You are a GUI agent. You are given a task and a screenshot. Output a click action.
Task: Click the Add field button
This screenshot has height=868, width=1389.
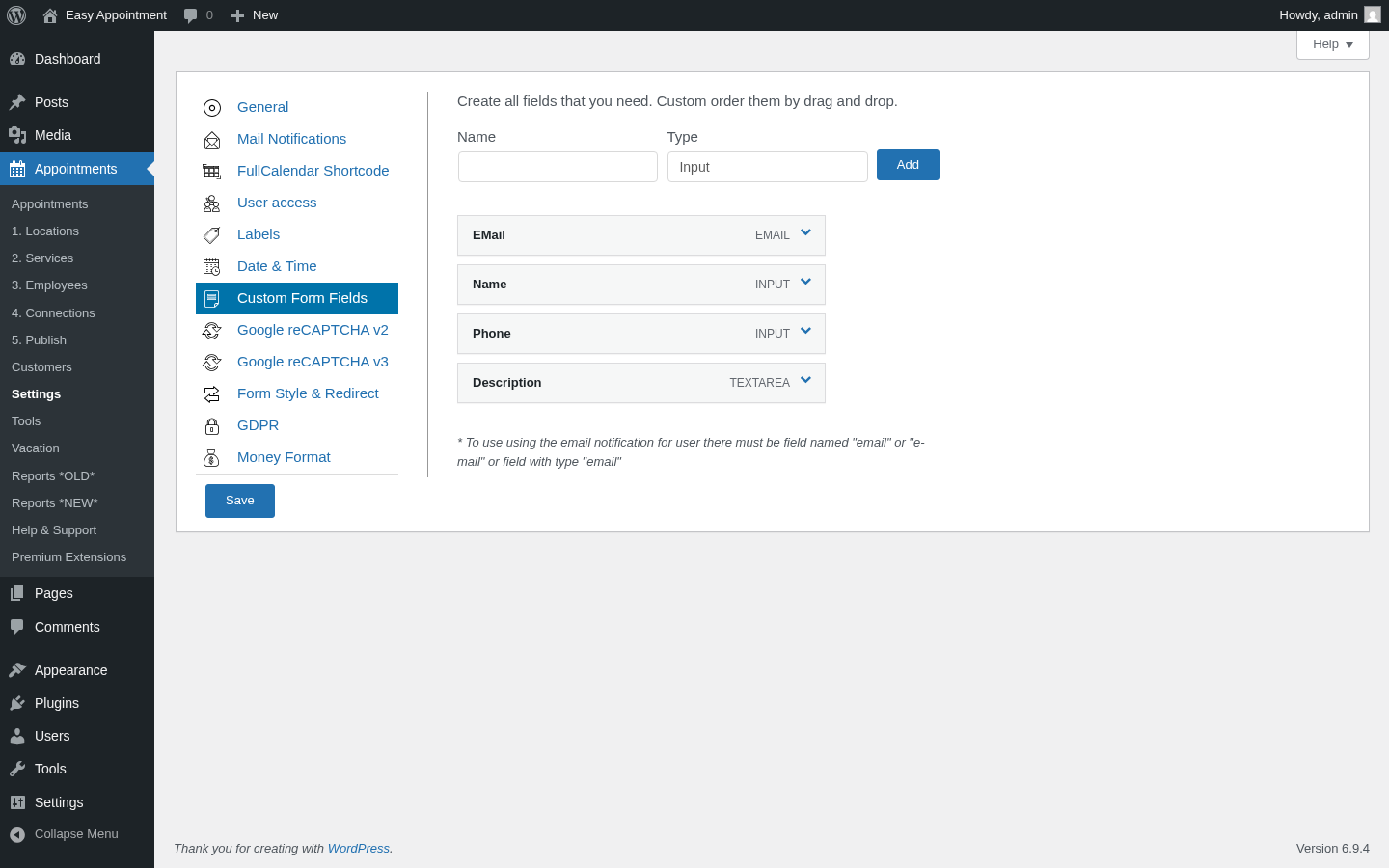[x=908, y=165]
